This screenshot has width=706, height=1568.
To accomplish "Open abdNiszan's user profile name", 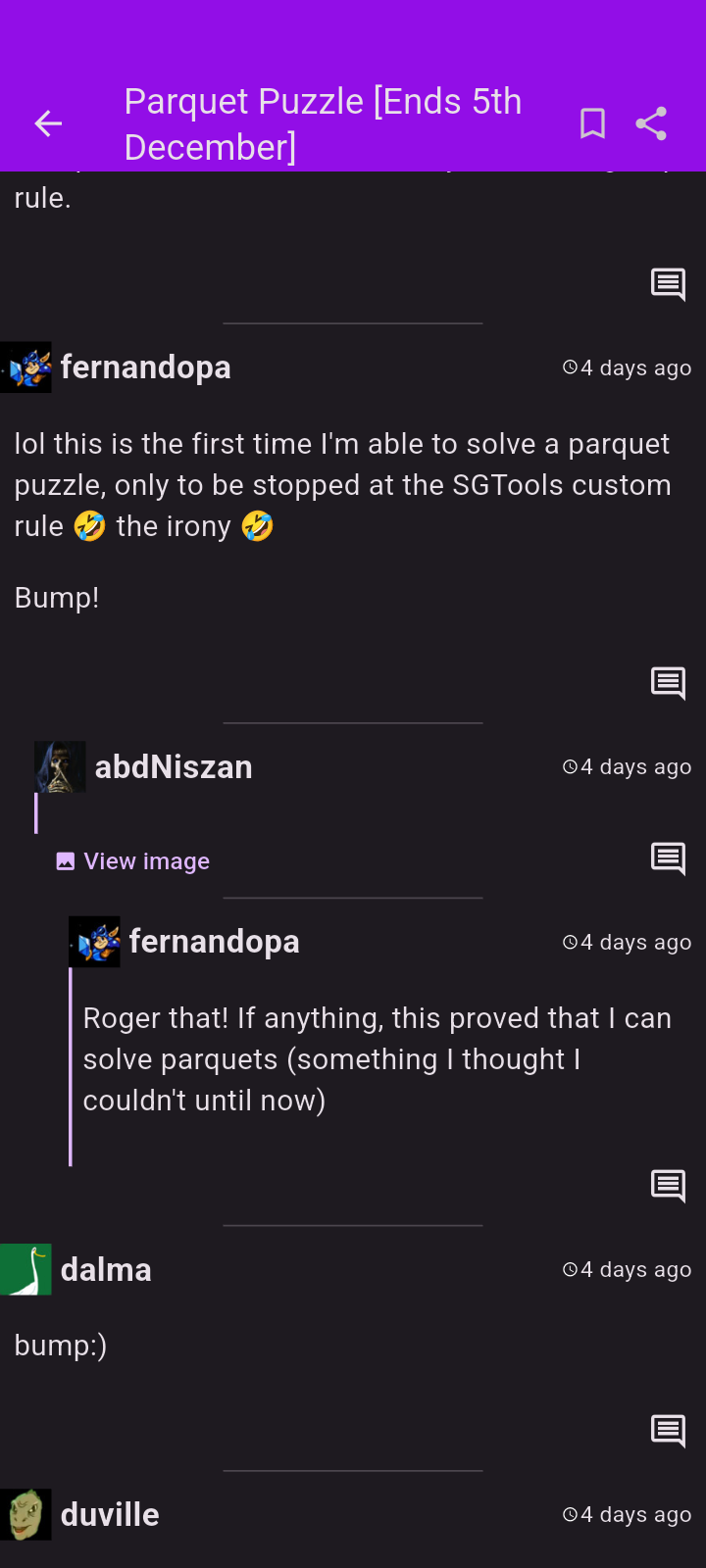I will click(x=174, y=767).
